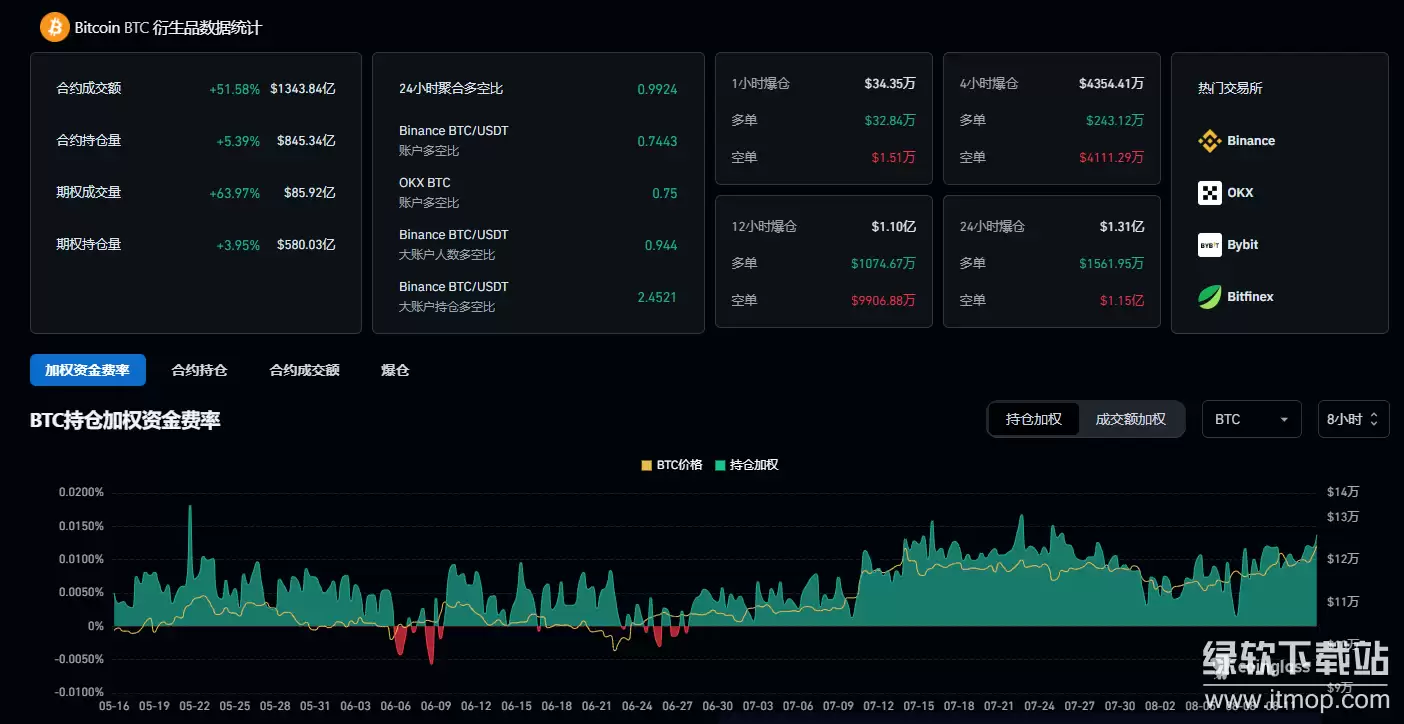Open the OKX exchange icon
The width and height of the screenshot is (1404, 724).
(x=1210, y=192)
